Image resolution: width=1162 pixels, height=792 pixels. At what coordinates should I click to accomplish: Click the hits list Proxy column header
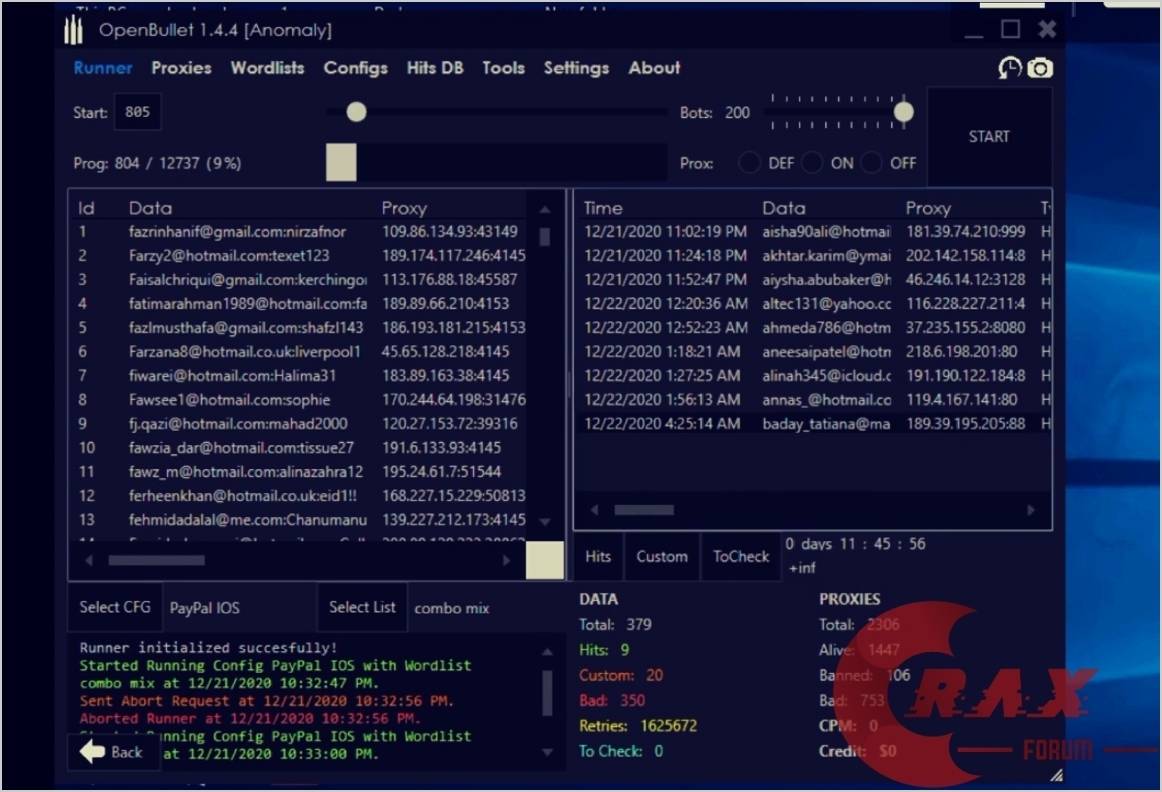928,208
